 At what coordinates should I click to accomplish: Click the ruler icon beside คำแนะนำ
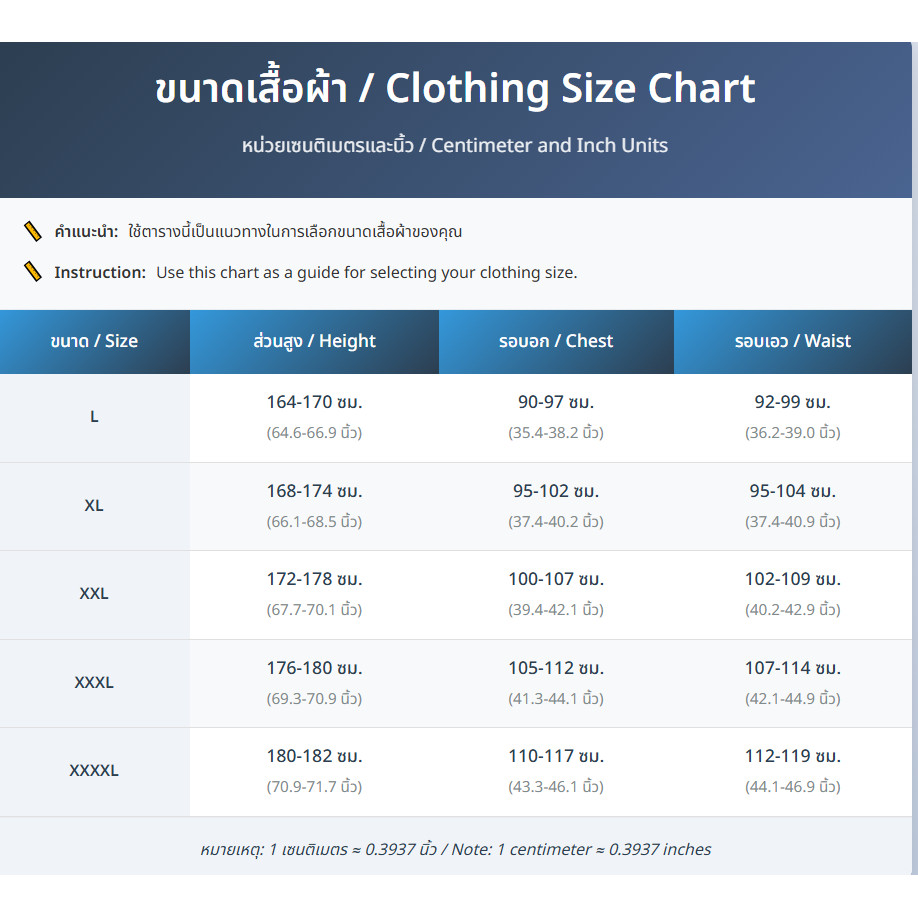pos(33,232)
